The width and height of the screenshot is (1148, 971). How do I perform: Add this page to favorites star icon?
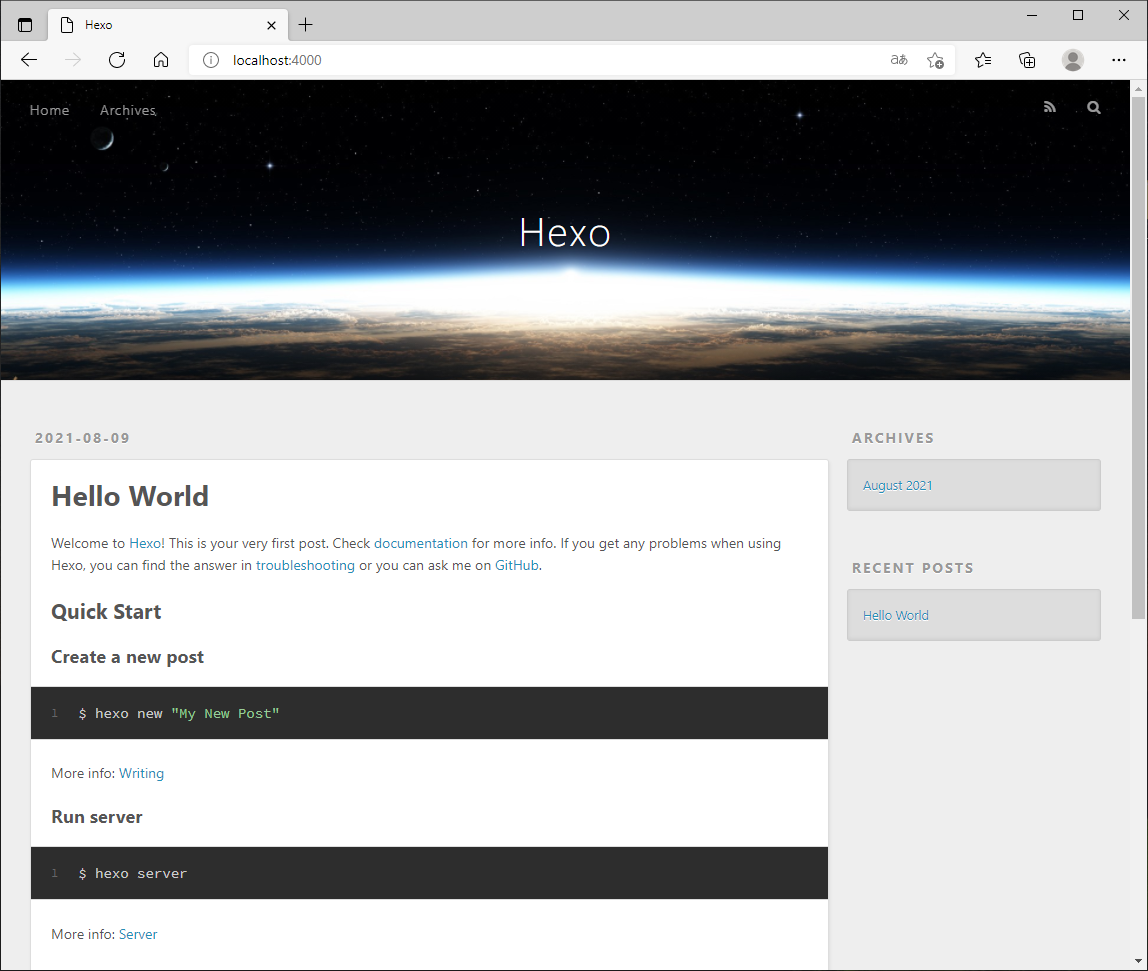(936, 60)
